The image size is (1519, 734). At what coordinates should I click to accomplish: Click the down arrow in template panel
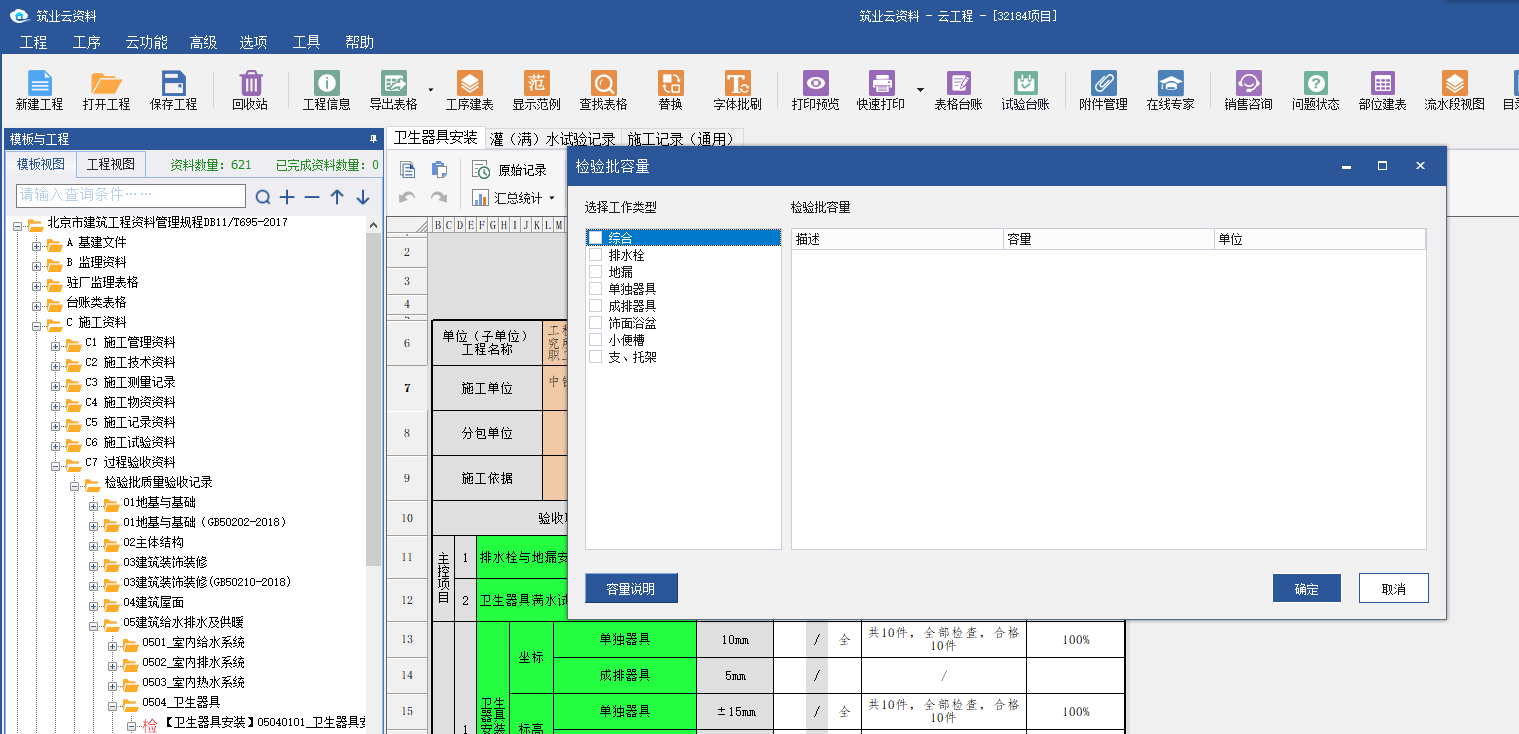[362, 197]
